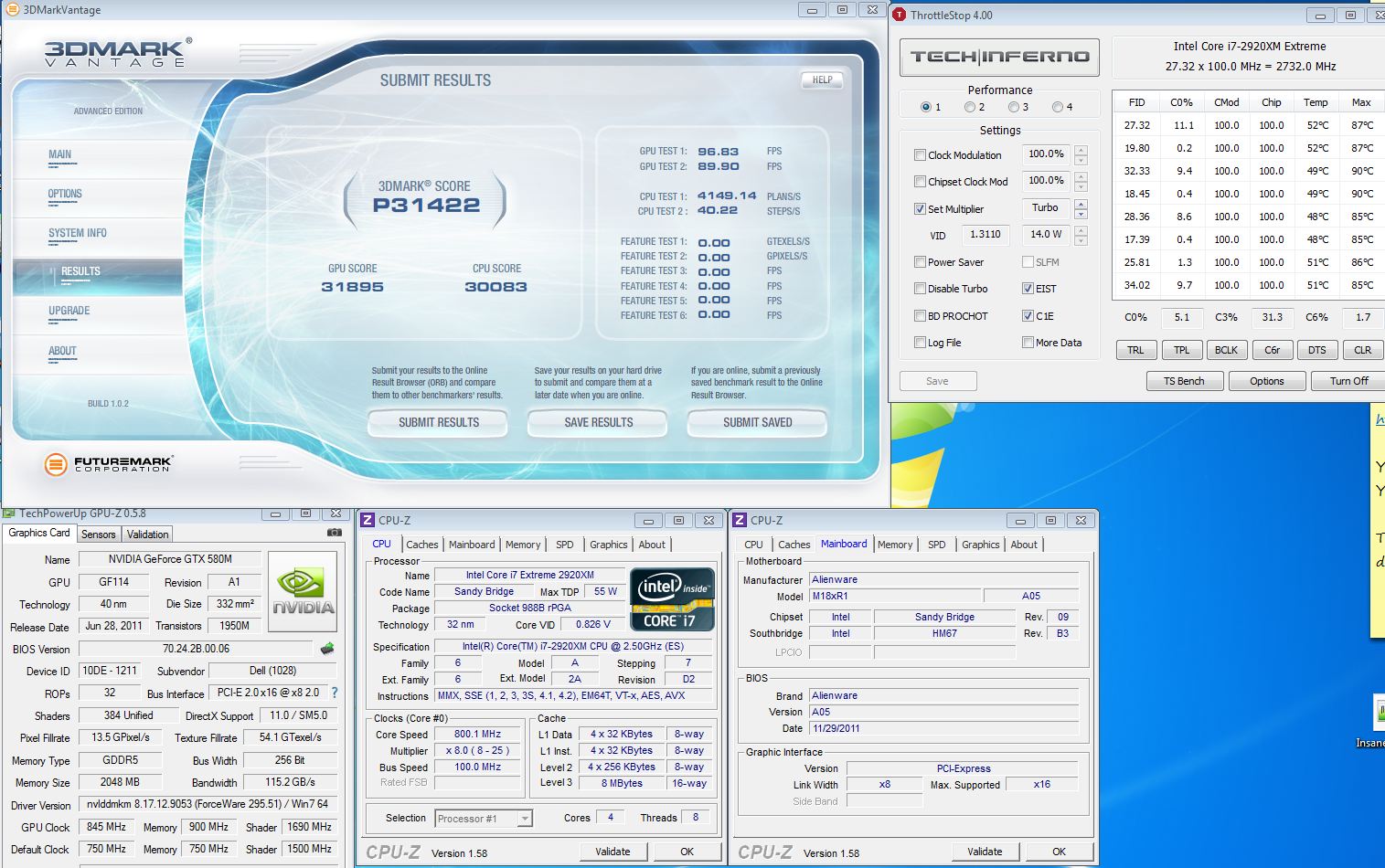The image size is (1385, 868).
Task: Uncheck the EIST checkbox
Action: click(1028, 289)
